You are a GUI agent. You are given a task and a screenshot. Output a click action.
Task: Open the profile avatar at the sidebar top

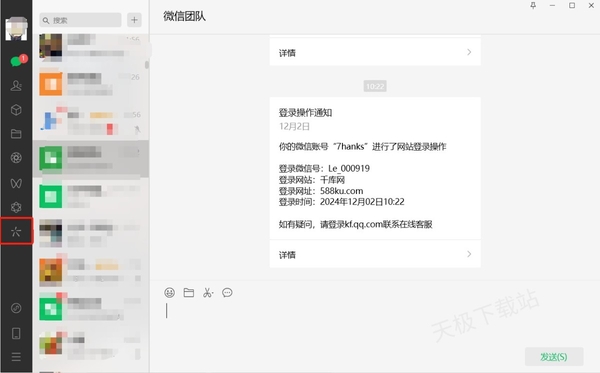[x=16, y=29]
